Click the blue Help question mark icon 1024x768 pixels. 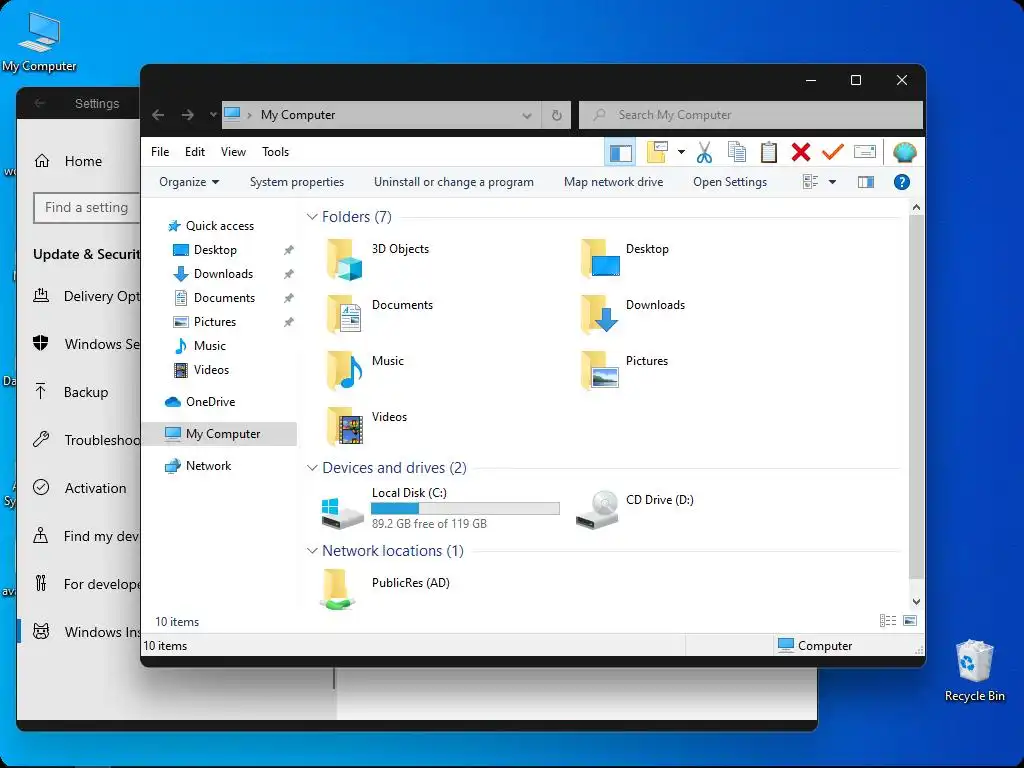pyautogui.click(x=901, y=182)
